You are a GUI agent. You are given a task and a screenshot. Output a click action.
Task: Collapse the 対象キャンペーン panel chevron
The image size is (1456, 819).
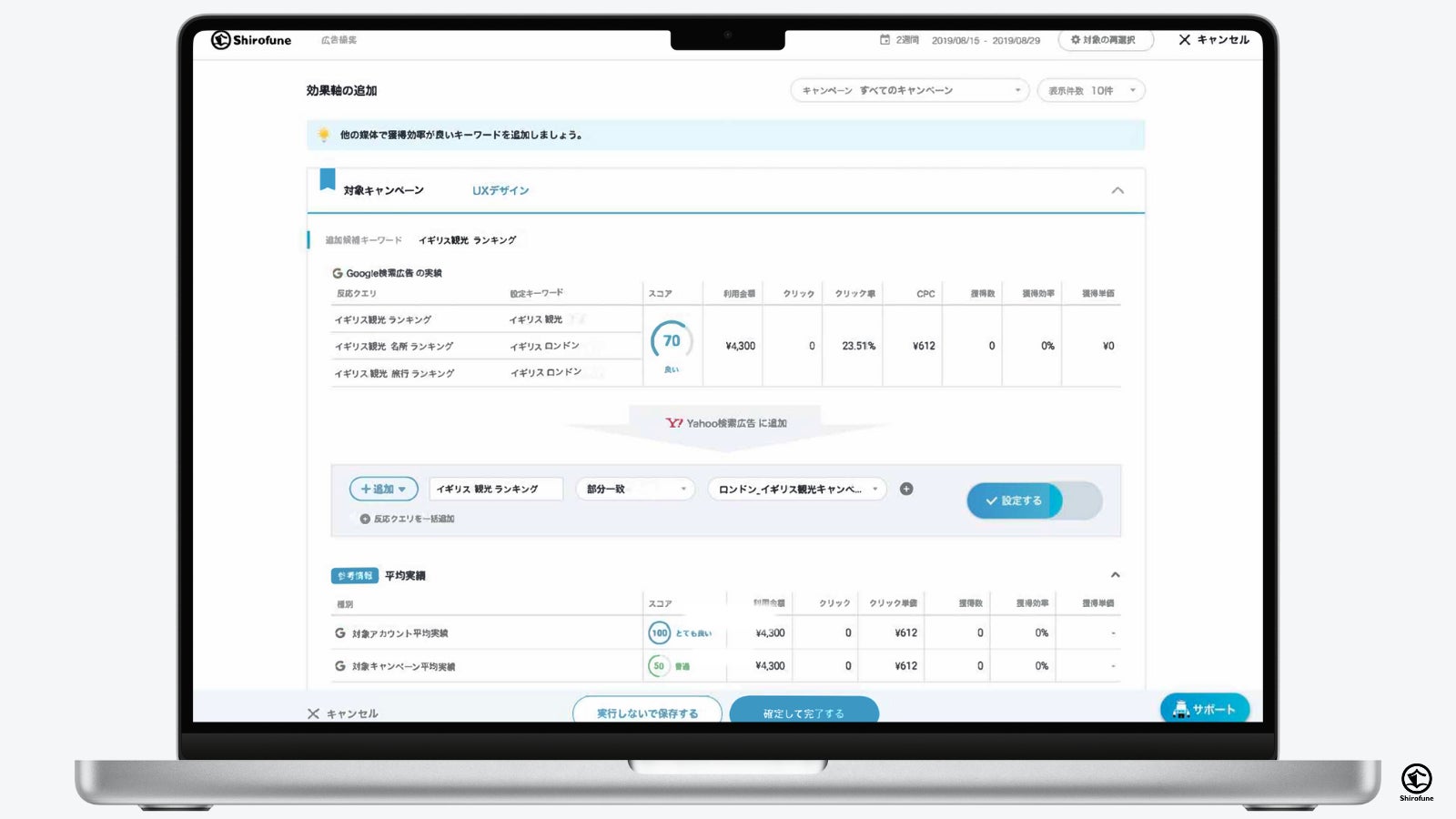tap(1117, 190)
